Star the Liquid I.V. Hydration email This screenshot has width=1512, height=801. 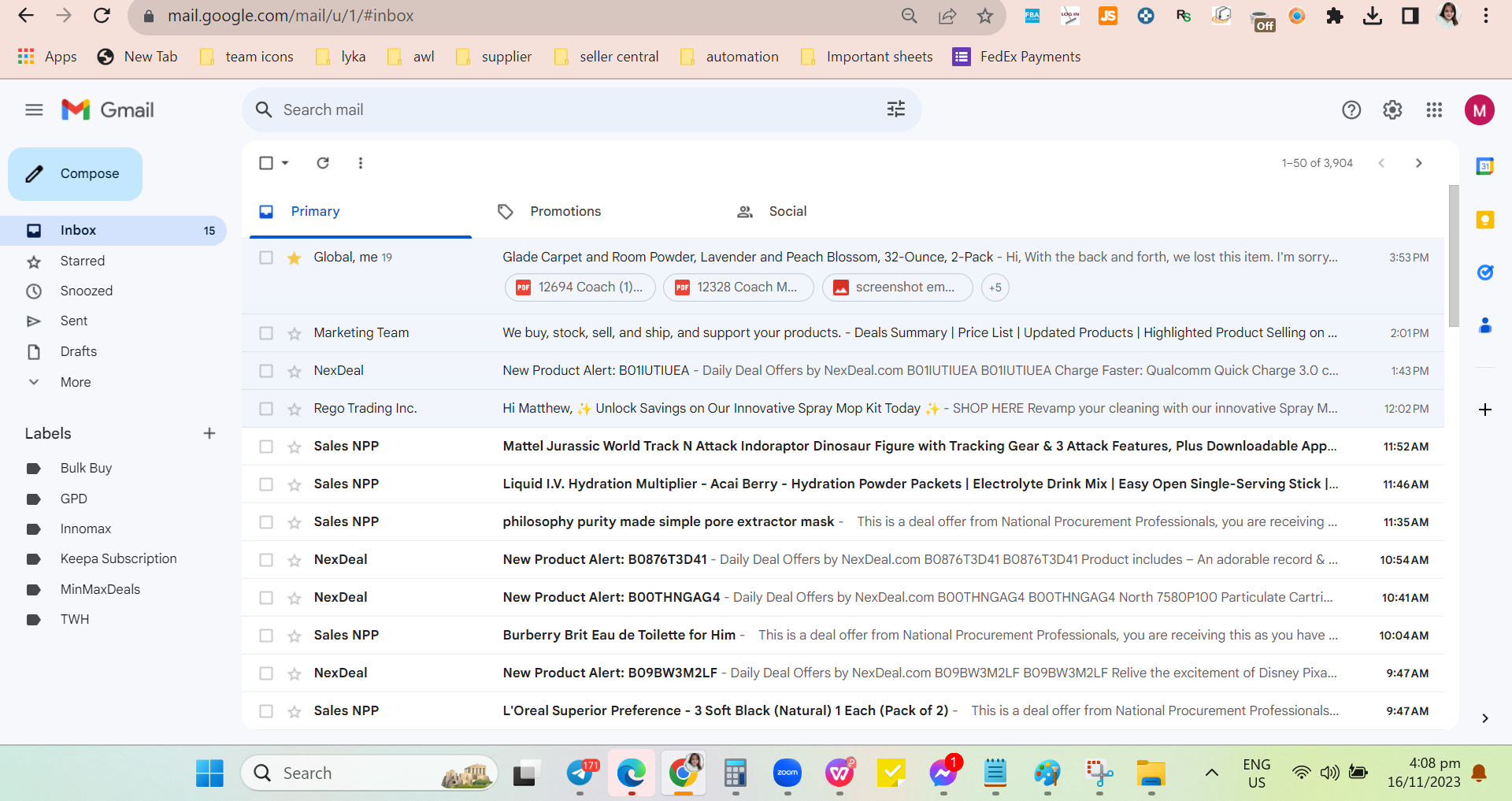[295, 484]
